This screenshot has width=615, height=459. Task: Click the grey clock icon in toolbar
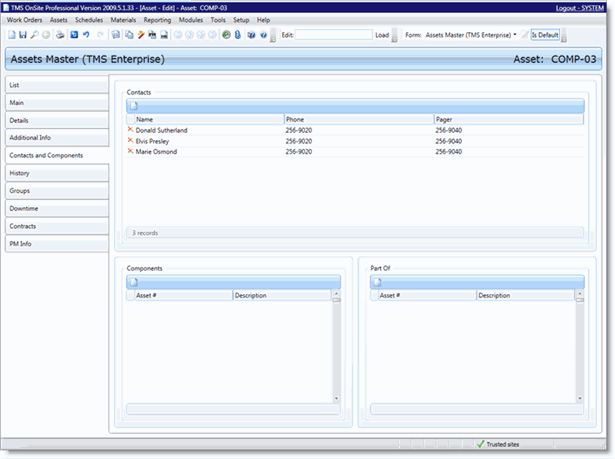coord(46,35)
